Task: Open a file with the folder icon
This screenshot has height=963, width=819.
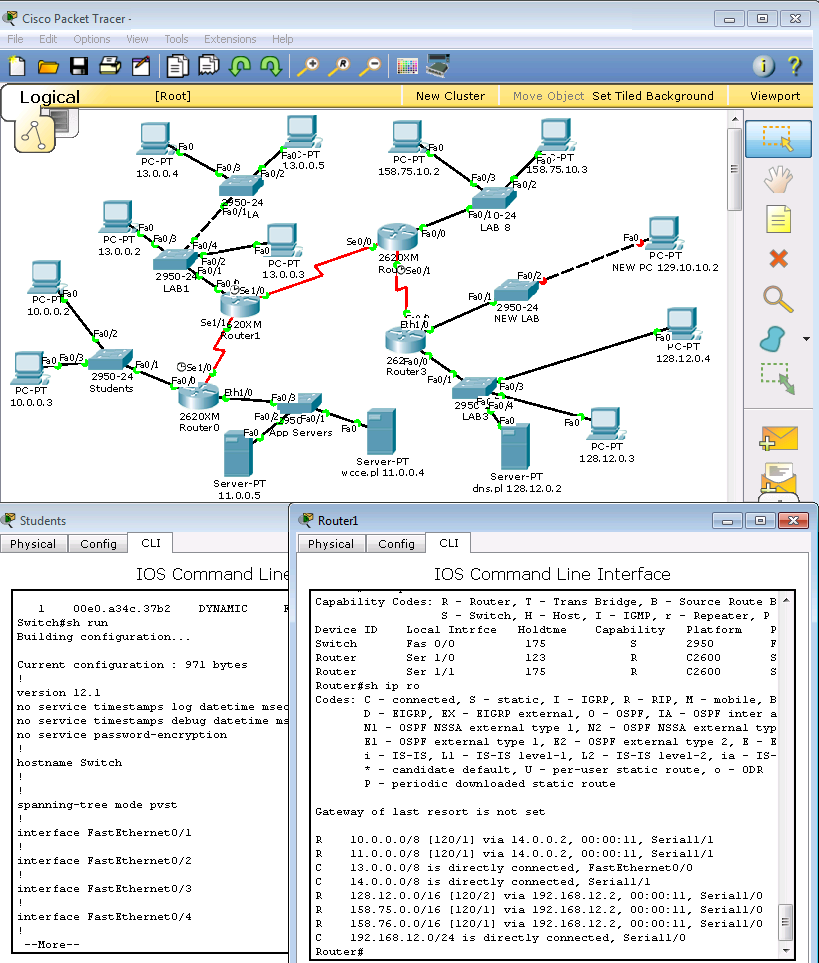Action: [x=48, y=66]
